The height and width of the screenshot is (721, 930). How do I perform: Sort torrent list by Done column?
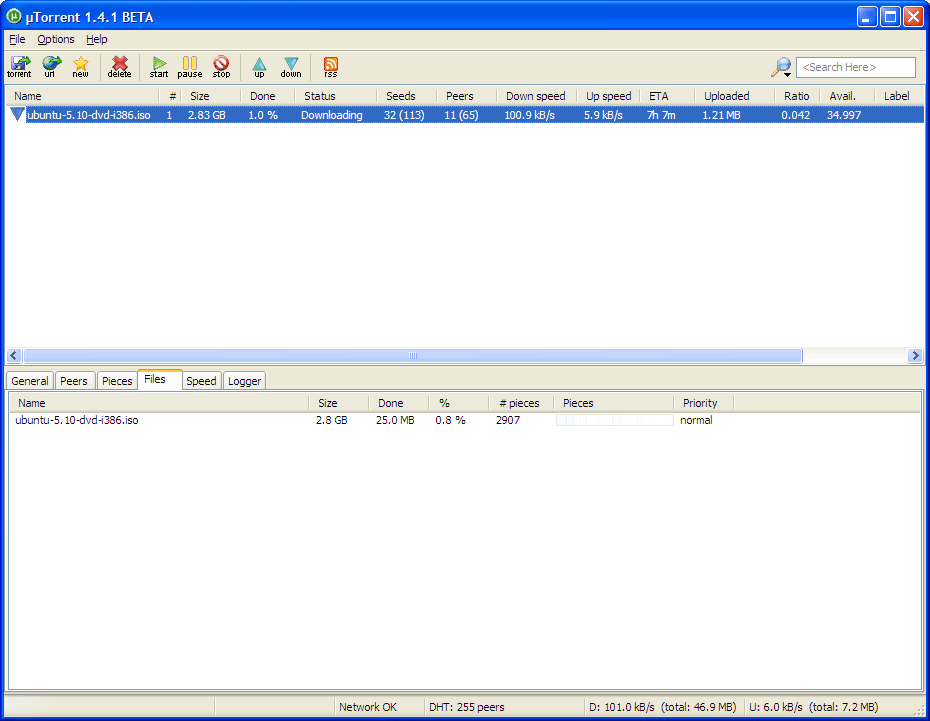point(267,96)
